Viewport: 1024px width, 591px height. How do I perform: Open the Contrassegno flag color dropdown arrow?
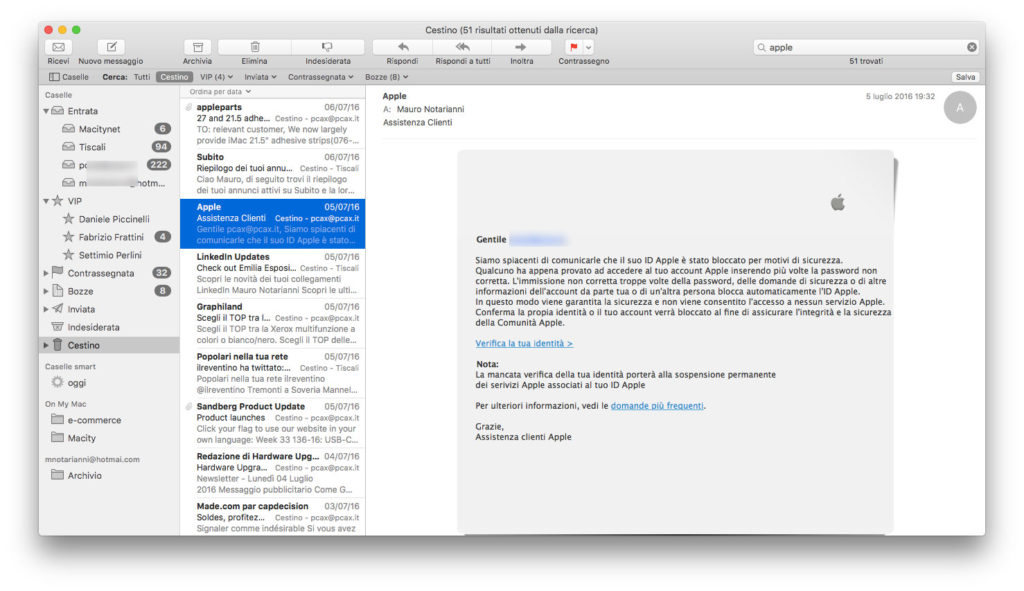(x=588, y=47)
